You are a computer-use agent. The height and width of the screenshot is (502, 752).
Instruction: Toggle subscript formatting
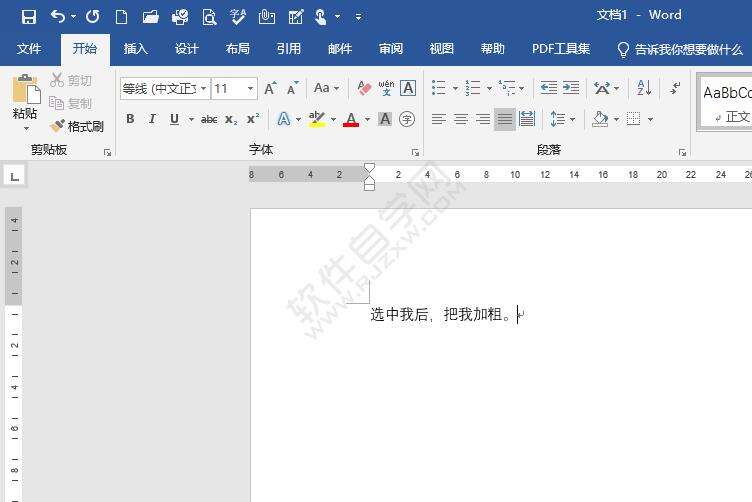[231, 119]
